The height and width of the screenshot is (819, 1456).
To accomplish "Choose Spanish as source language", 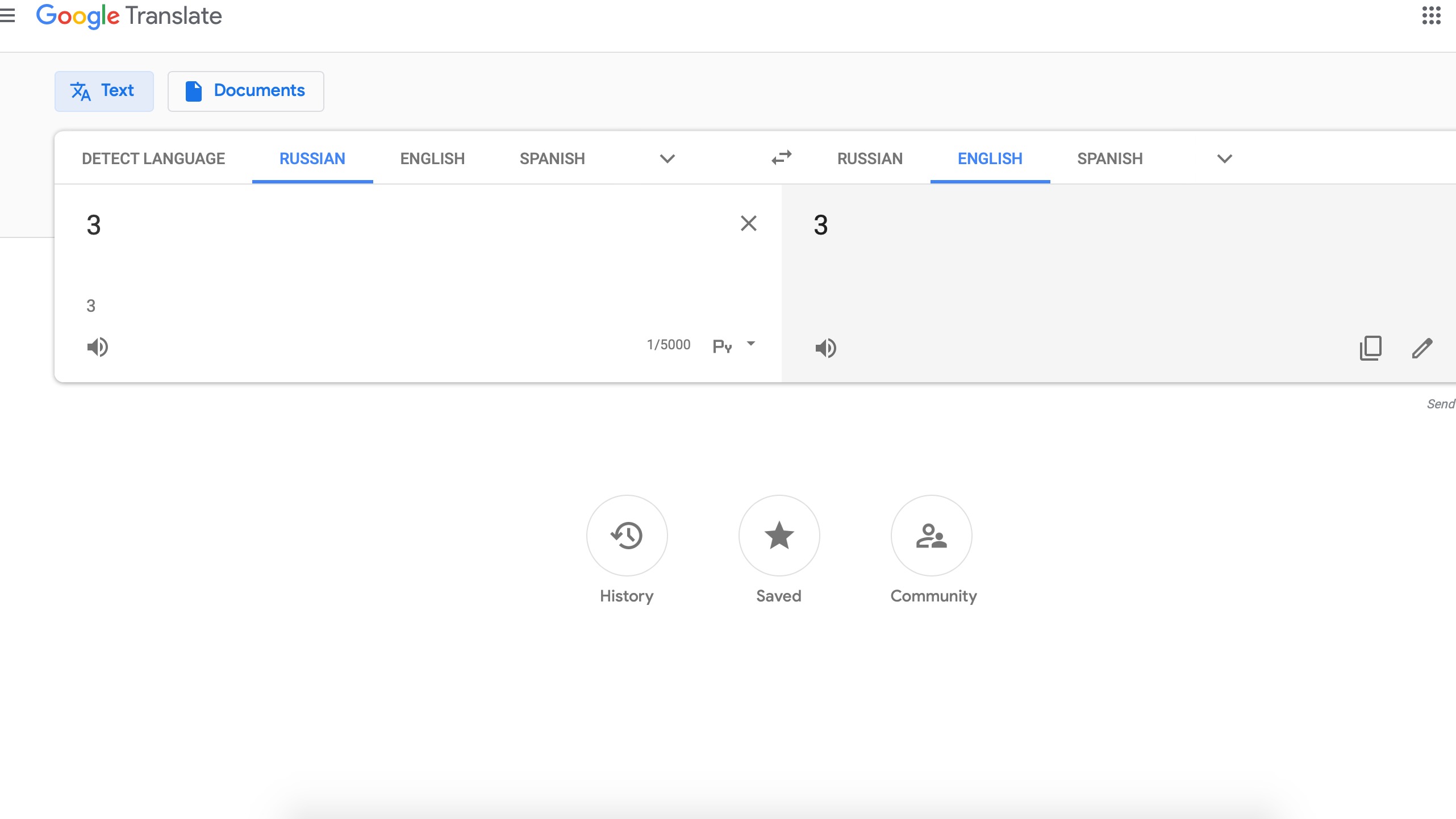I will click(x=552, y=158).
